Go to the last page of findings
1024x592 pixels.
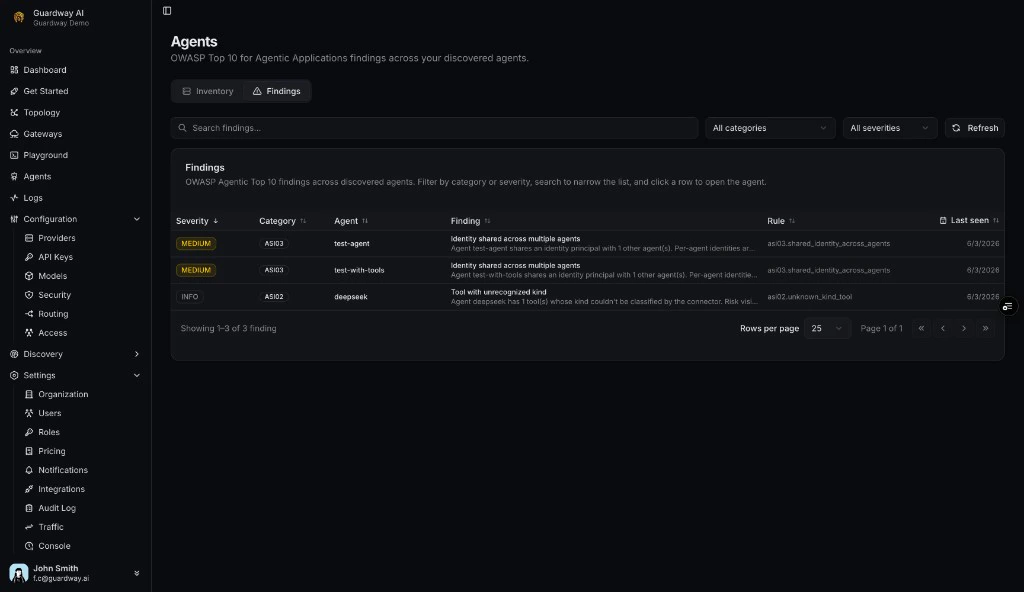(x=985, y=328)
